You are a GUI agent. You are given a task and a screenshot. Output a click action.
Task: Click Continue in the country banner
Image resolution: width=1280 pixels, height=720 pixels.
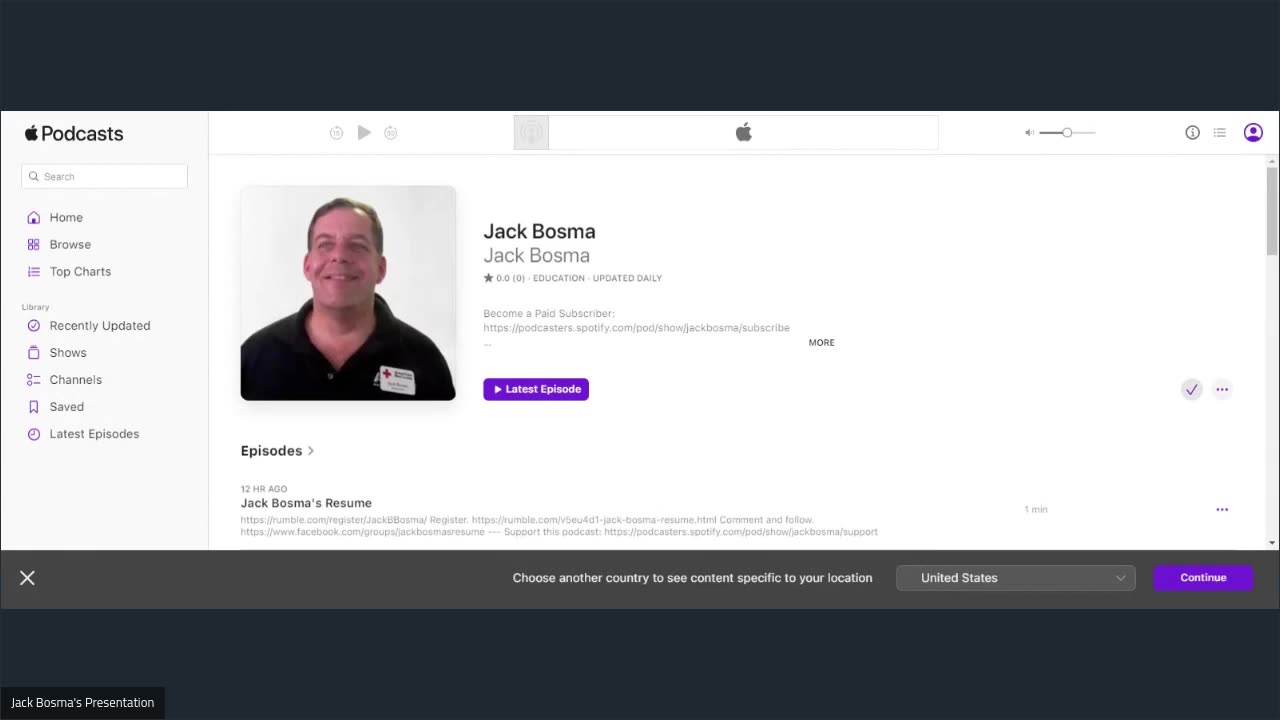coord(1203,578)
